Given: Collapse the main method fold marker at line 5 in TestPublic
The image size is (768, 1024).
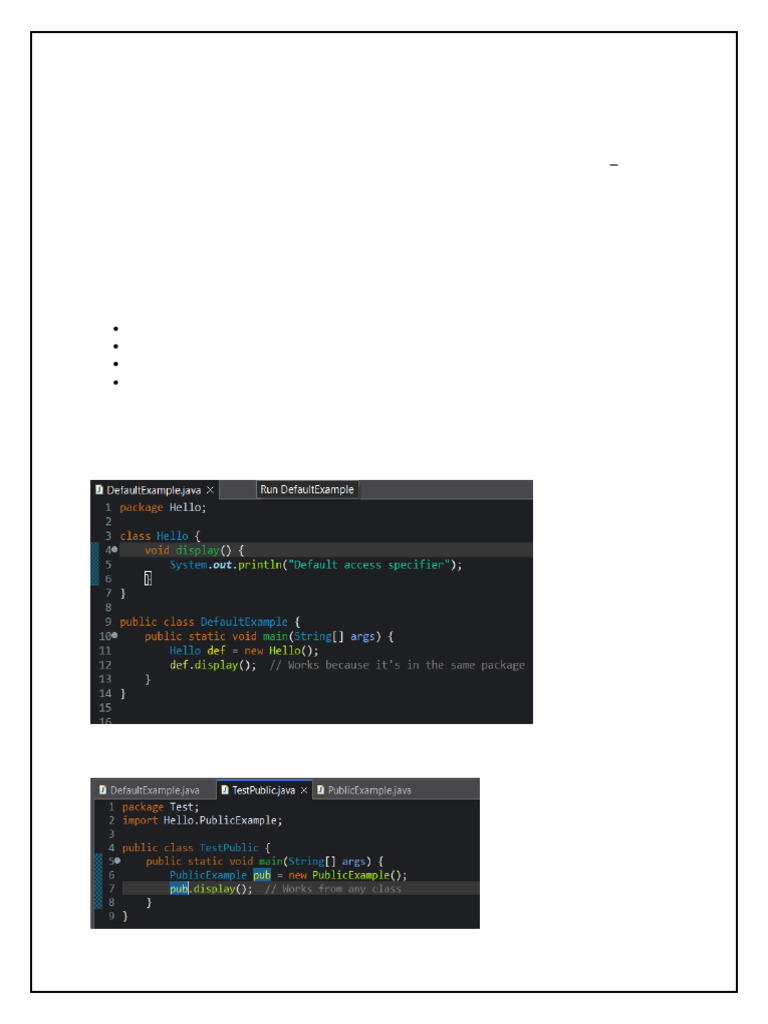Looking at the screenshot, I should coord(118,861).
